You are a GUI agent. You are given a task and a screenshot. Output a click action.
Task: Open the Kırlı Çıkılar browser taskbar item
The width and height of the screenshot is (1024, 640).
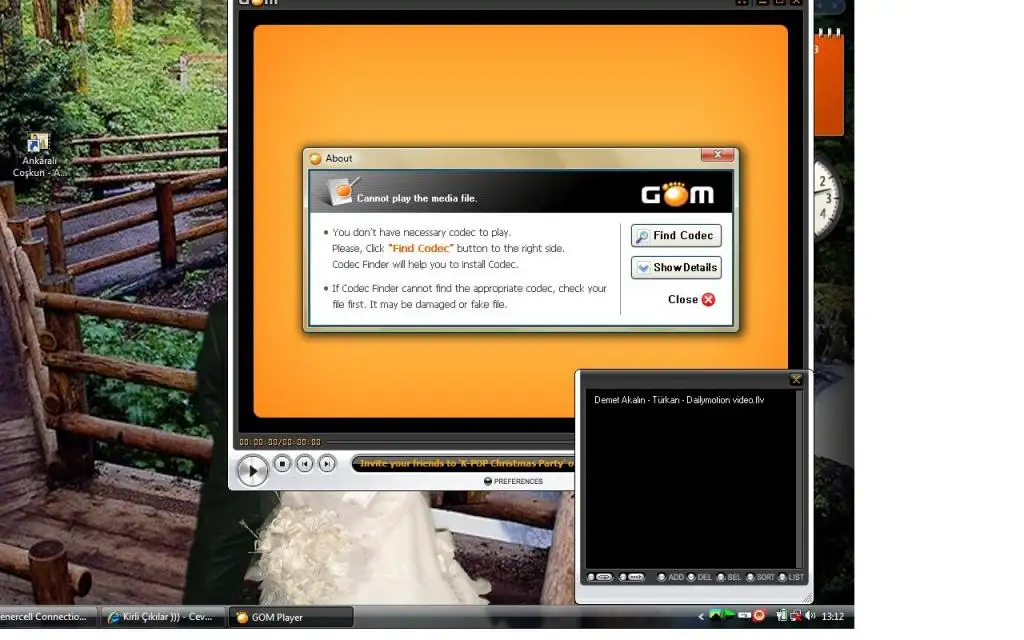[162, 616]
